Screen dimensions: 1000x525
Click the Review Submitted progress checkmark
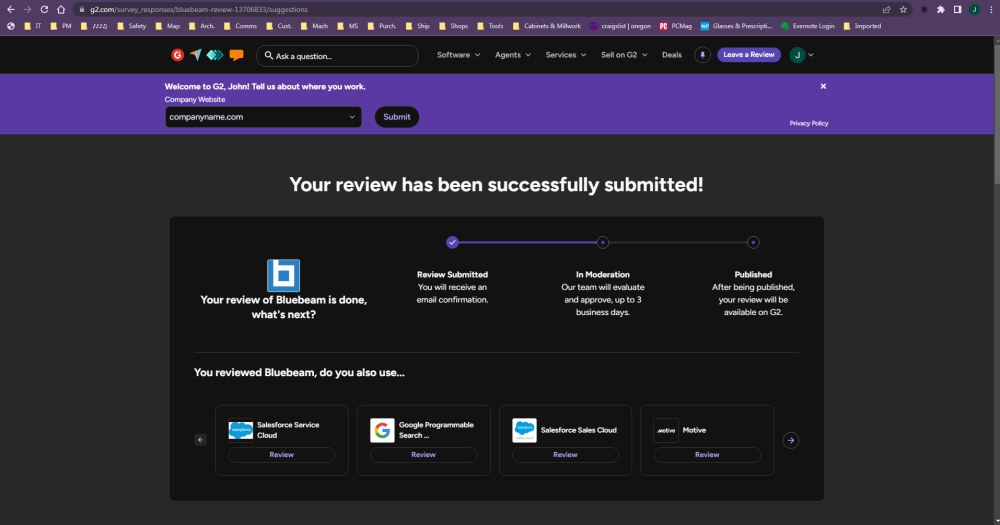pyautogui.click(x=452, y=242)
